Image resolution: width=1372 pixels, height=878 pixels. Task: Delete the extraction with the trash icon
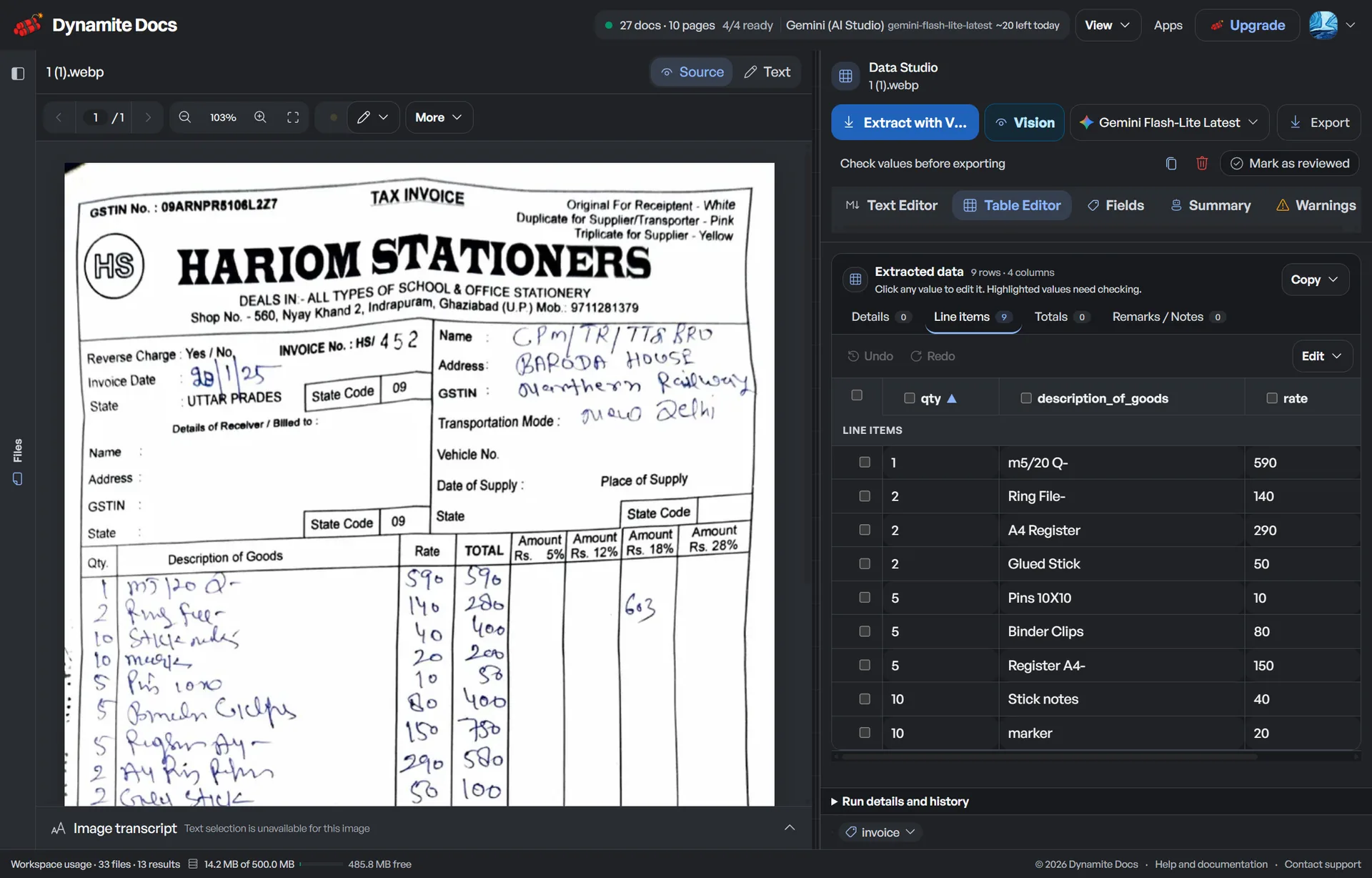1202,164
